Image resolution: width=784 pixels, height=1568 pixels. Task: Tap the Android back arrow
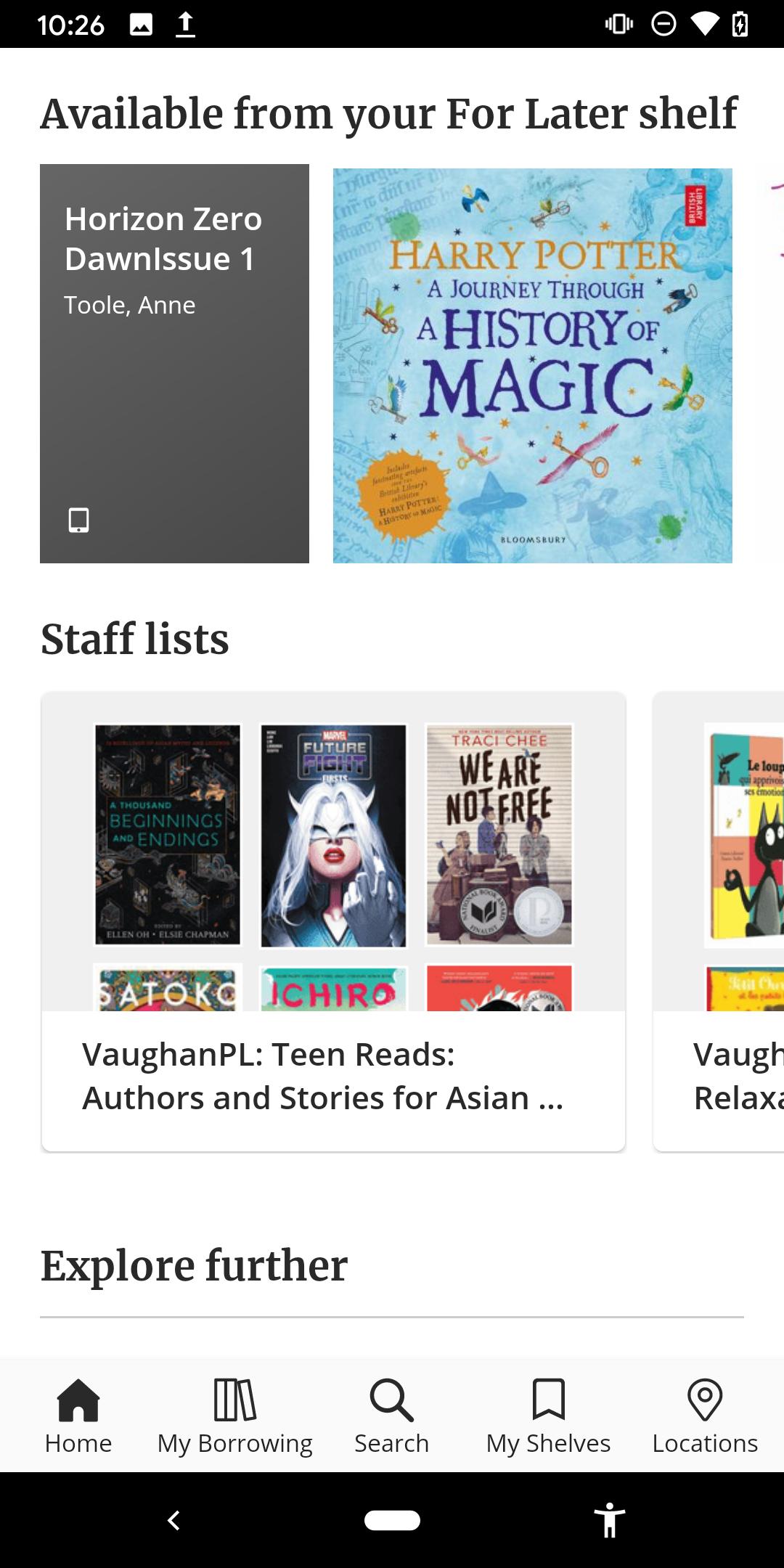click(x=173, y=1520)
